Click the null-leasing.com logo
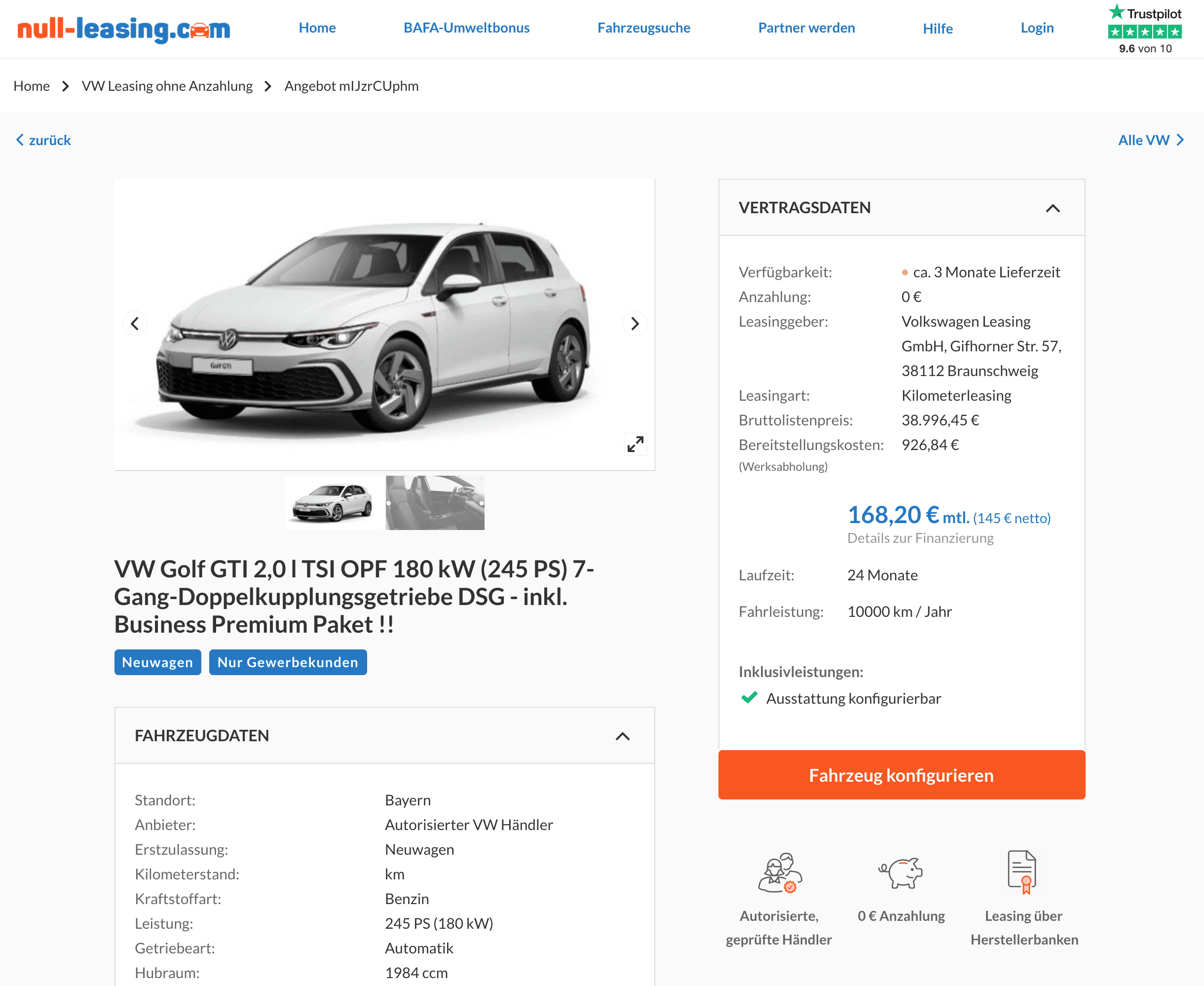Viewport: 1204px width, 986px height. tap(124, 29)
